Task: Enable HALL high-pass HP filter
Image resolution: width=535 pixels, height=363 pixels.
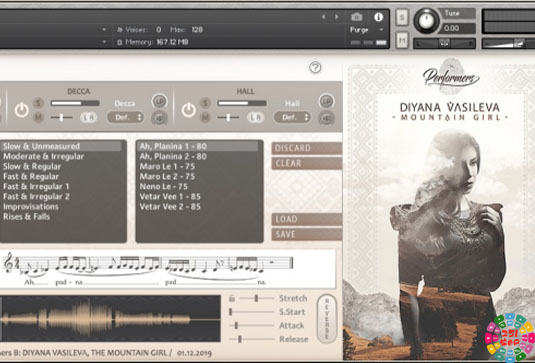Action: [327, 118]
